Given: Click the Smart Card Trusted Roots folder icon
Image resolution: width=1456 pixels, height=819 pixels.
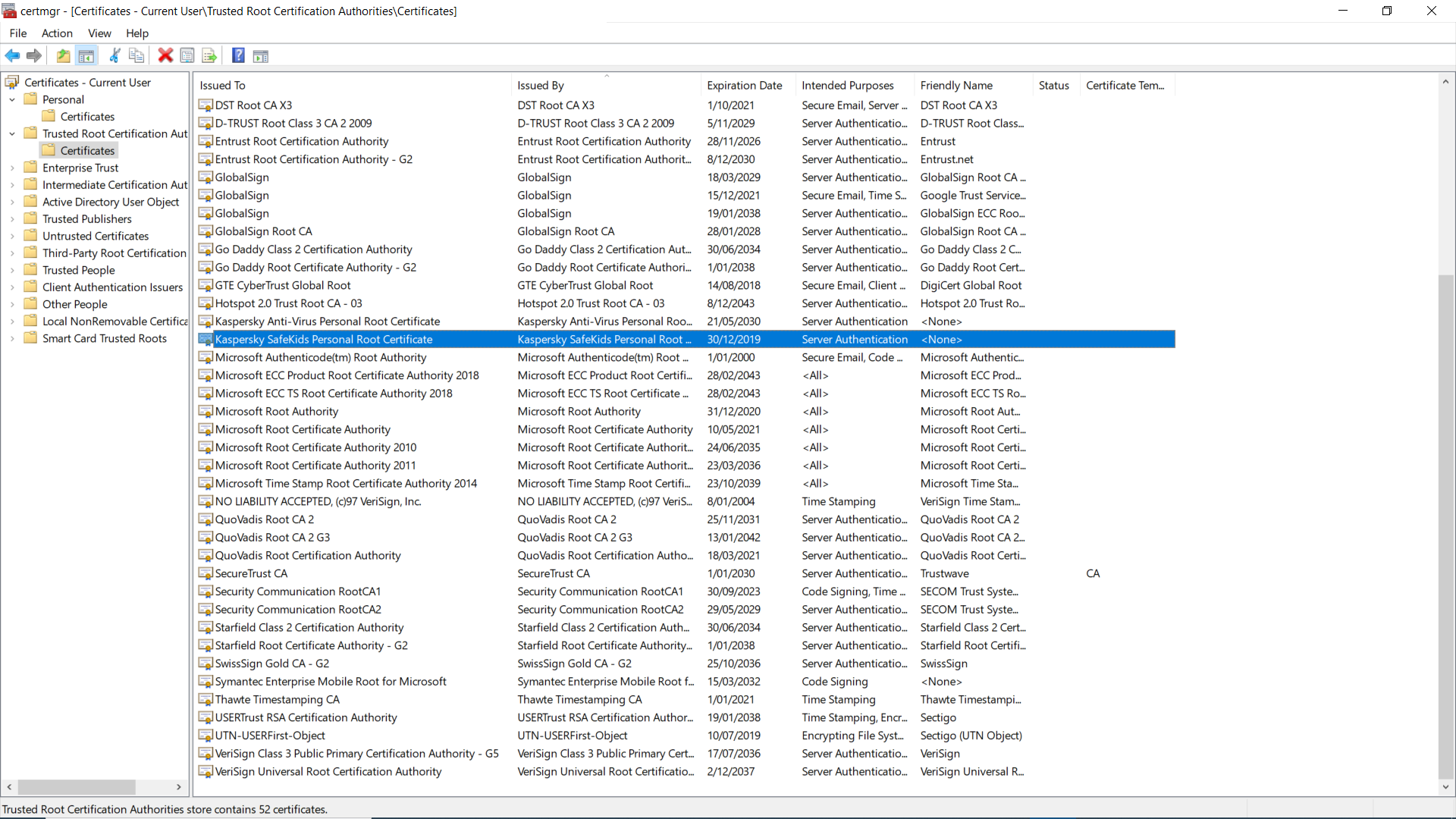Looking at the screenshot, I should [x=30, y=338].
